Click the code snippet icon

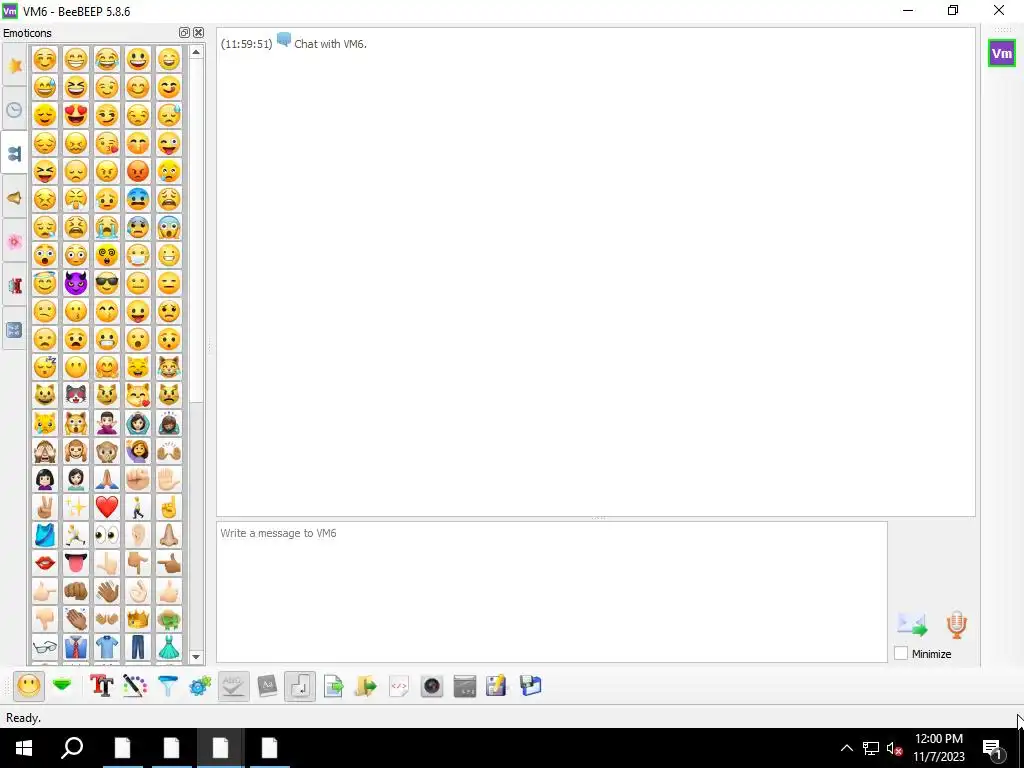click(399, 686)
